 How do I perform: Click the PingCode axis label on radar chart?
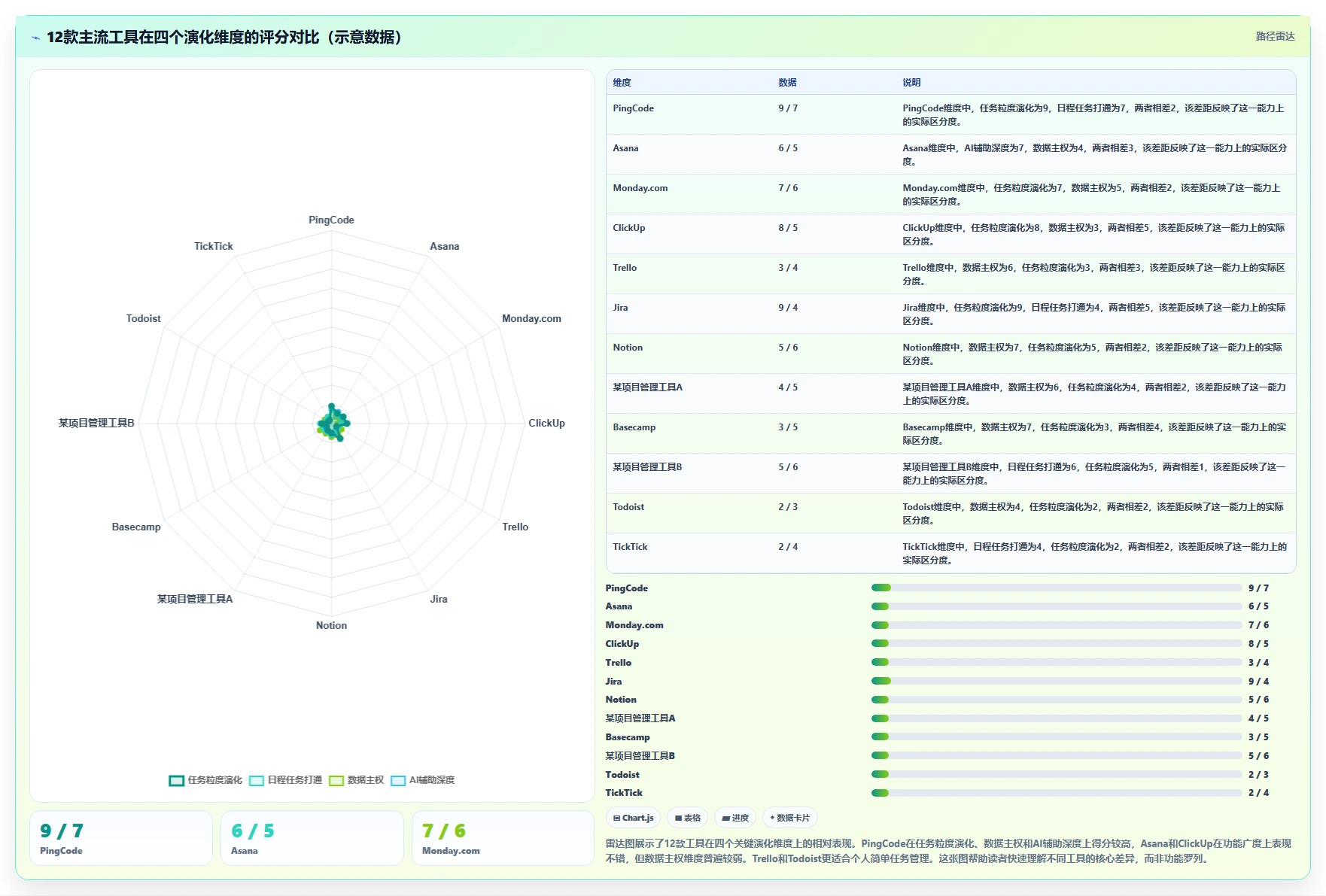click(x=331, y=220)
